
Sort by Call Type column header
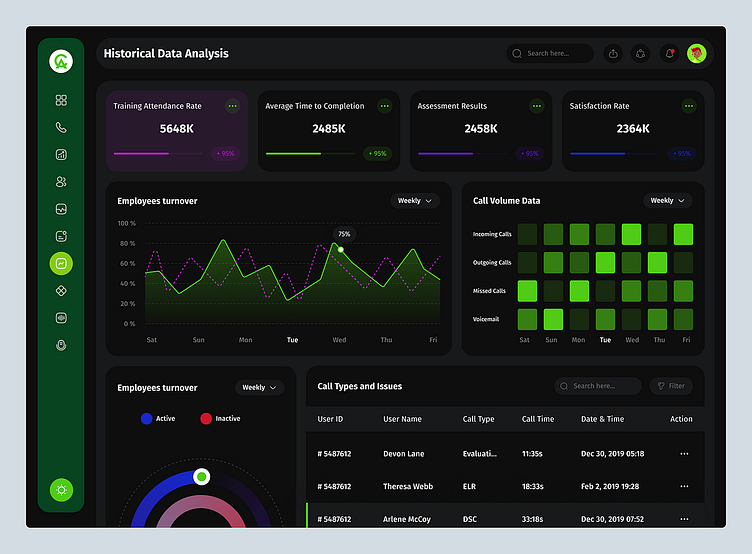coord(478,419)
